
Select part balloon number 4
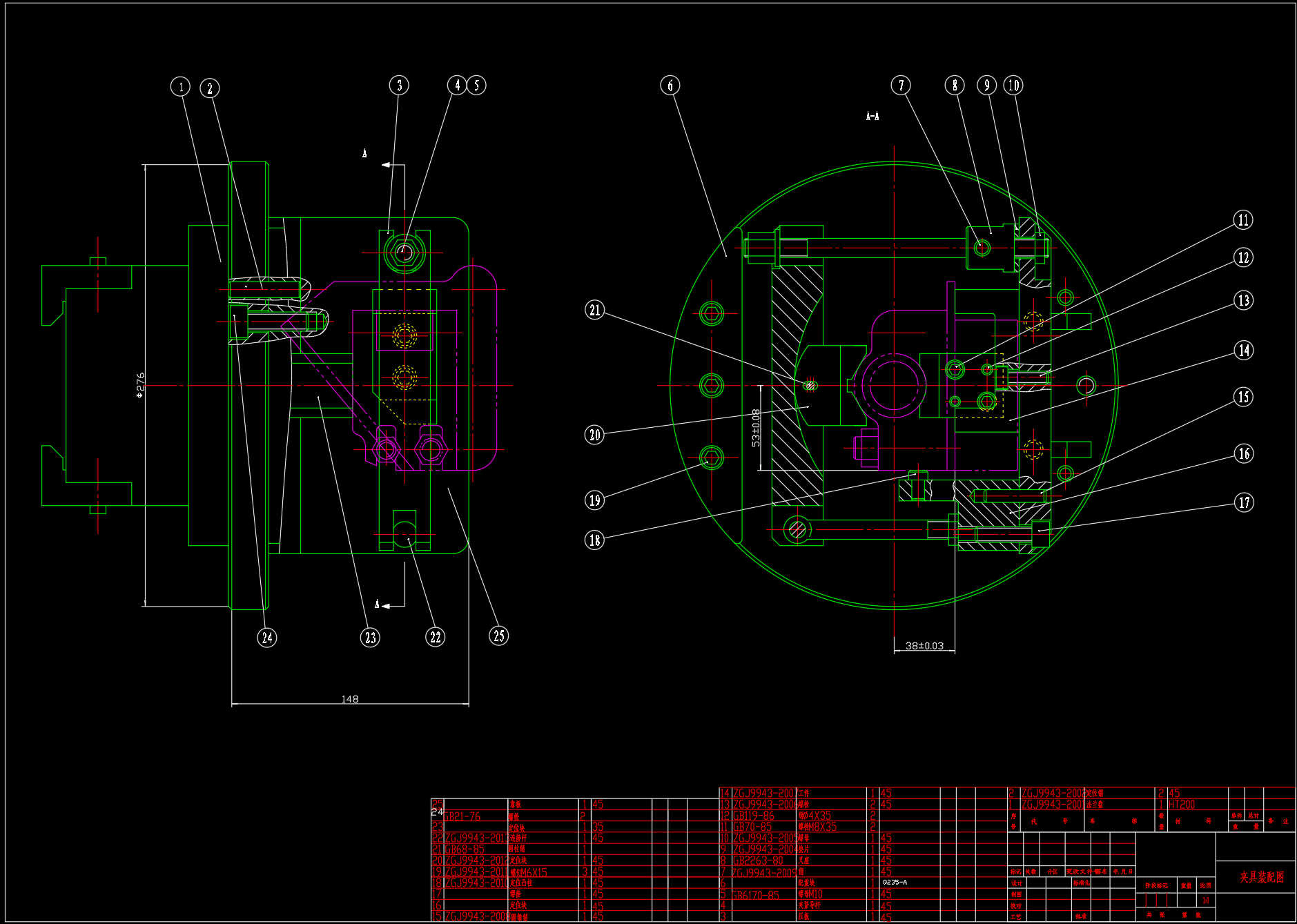point(457,85)
